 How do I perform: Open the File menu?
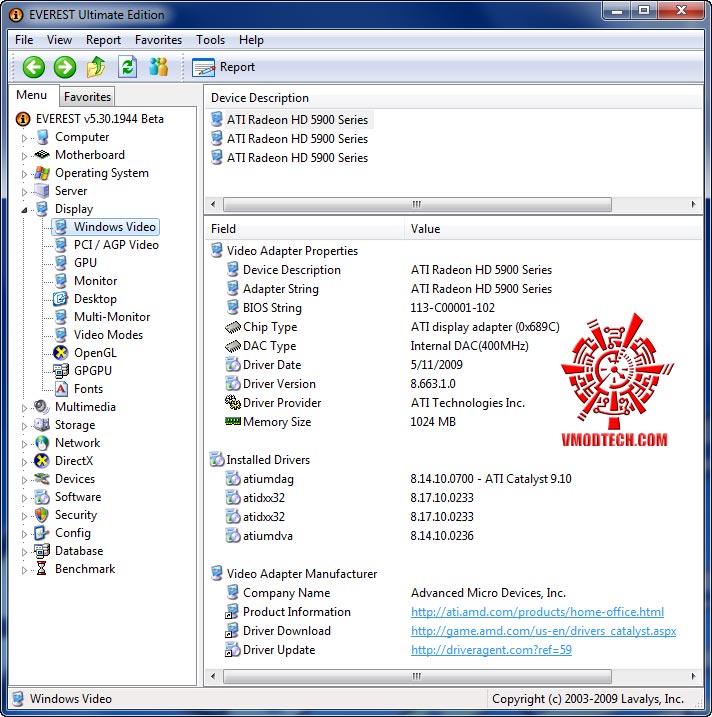click(x=24, y=40)
